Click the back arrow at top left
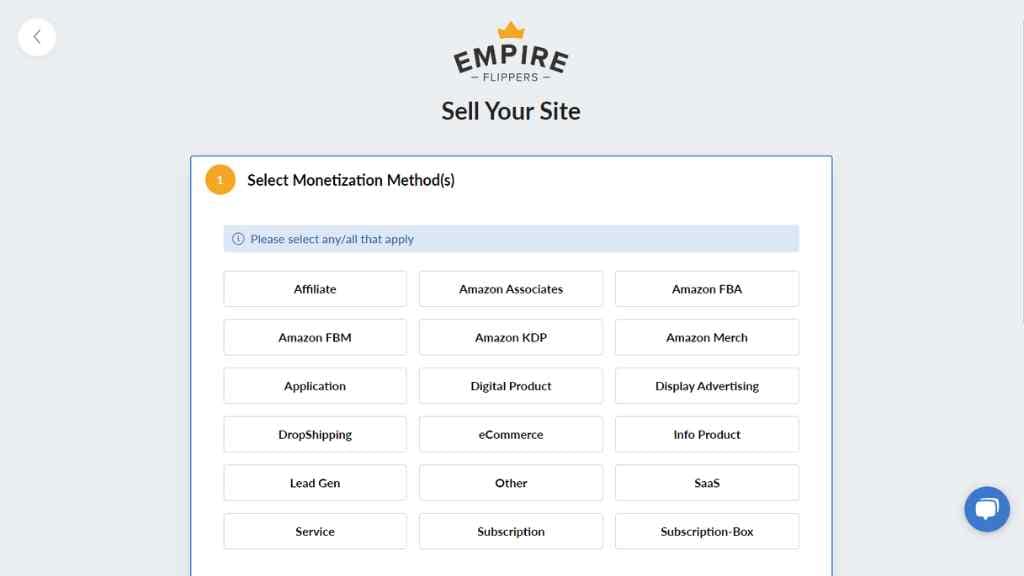Image resolution: width=1024 pixels, height=576 pixels. pos(37,37)
